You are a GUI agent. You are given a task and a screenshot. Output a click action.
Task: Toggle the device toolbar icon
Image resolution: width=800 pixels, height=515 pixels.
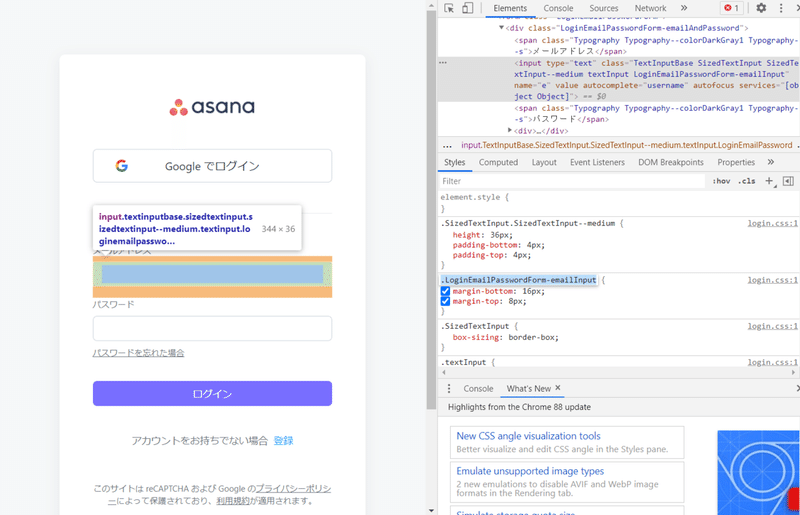tap(467, 8)
